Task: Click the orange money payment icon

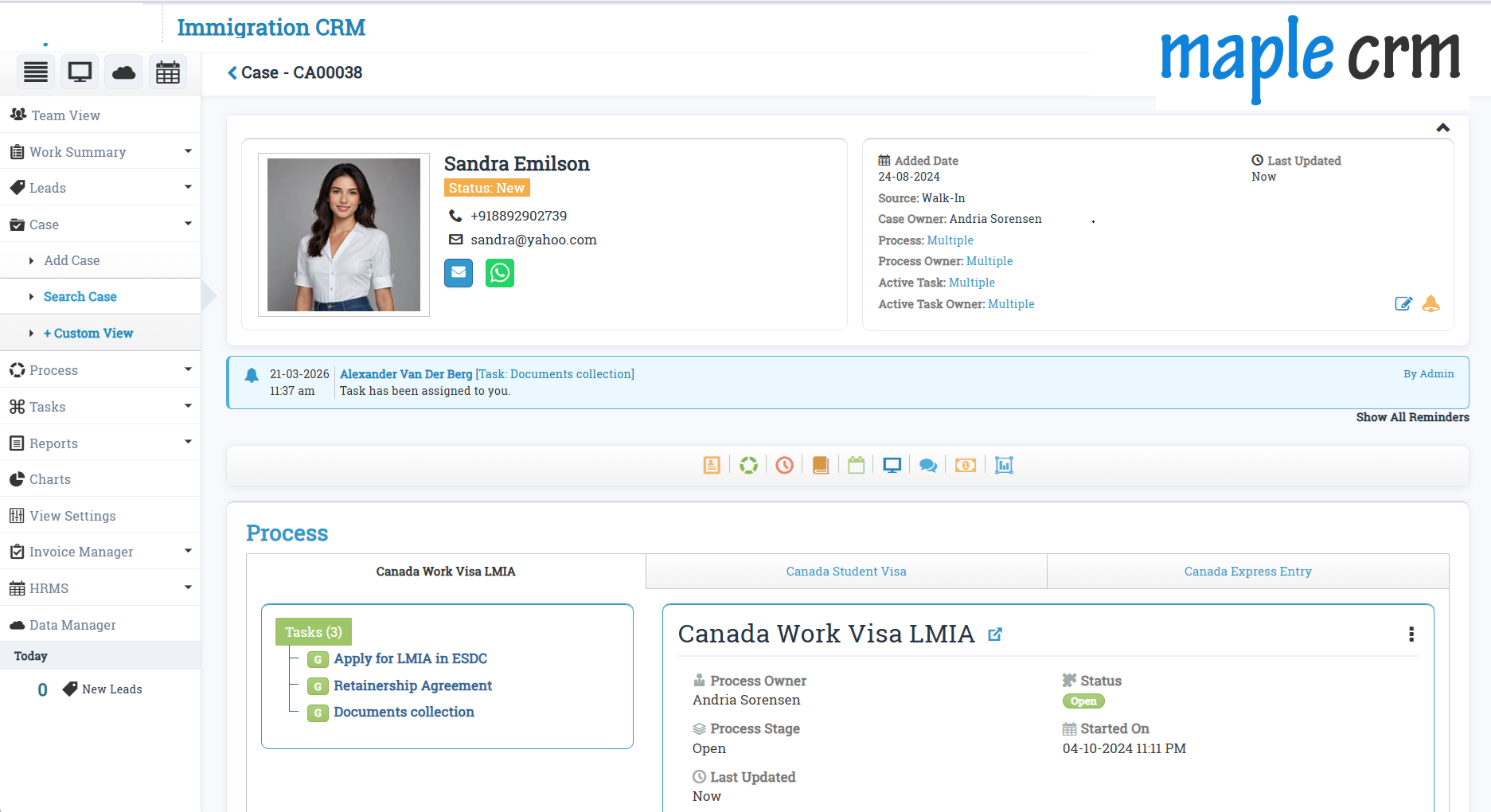Action: click(x=965, y=465)
